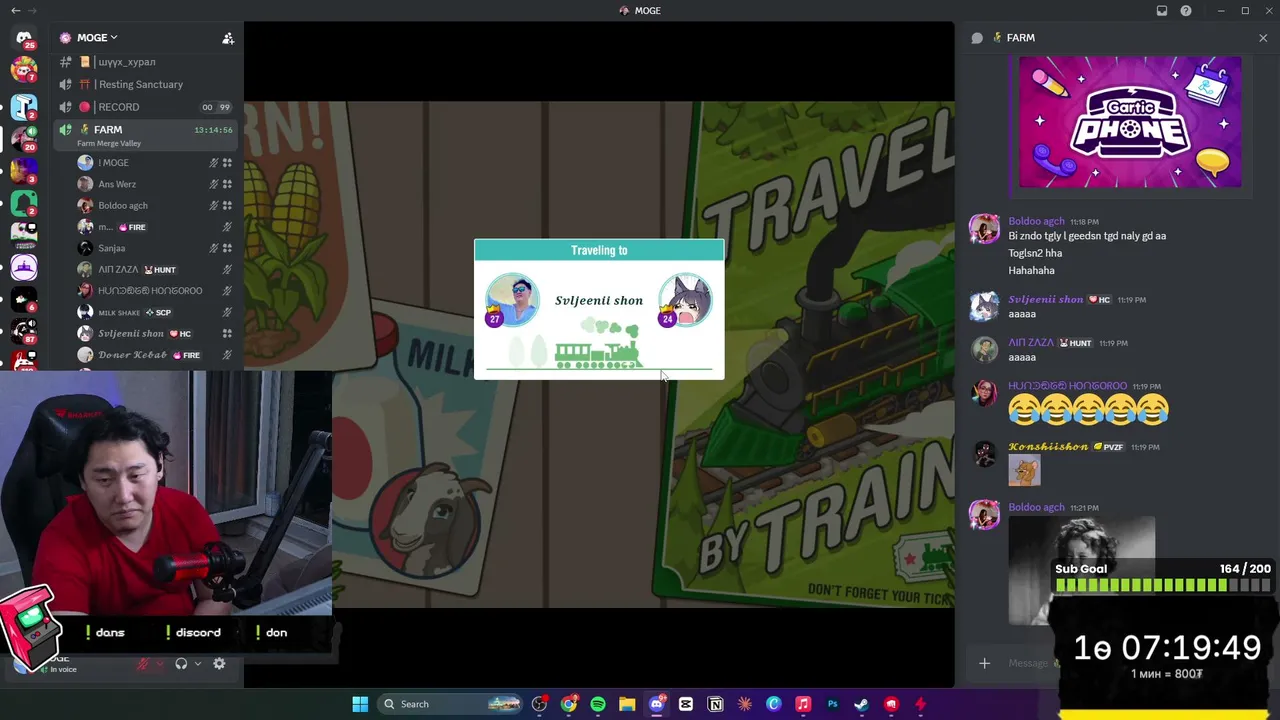The width and height of the screenshot is (1280, 720).
Task: Open the Discord help icon
Action: pyautogui.click(x=1186, y=11)
